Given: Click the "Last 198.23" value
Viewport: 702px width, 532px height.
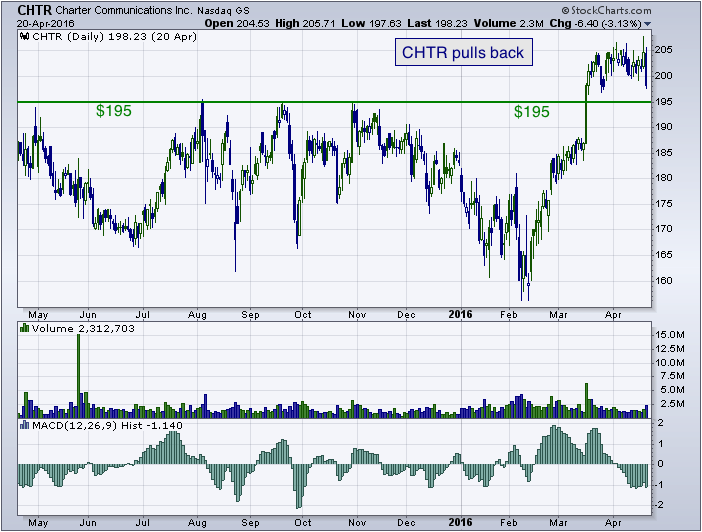Looking at the screenshot, I should 437,24.
